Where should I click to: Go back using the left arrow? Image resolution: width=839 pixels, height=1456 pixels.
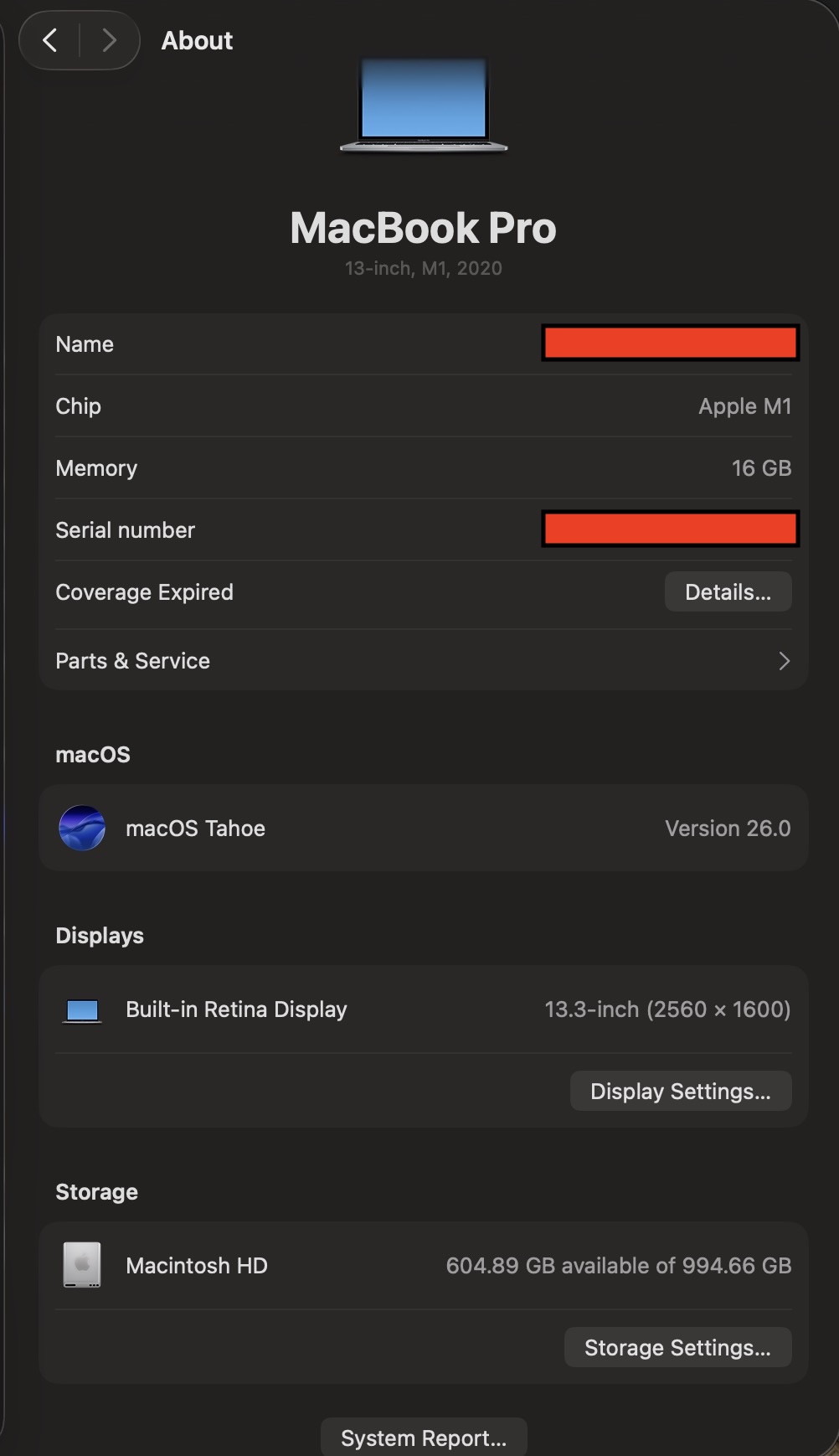click(50, 40)
